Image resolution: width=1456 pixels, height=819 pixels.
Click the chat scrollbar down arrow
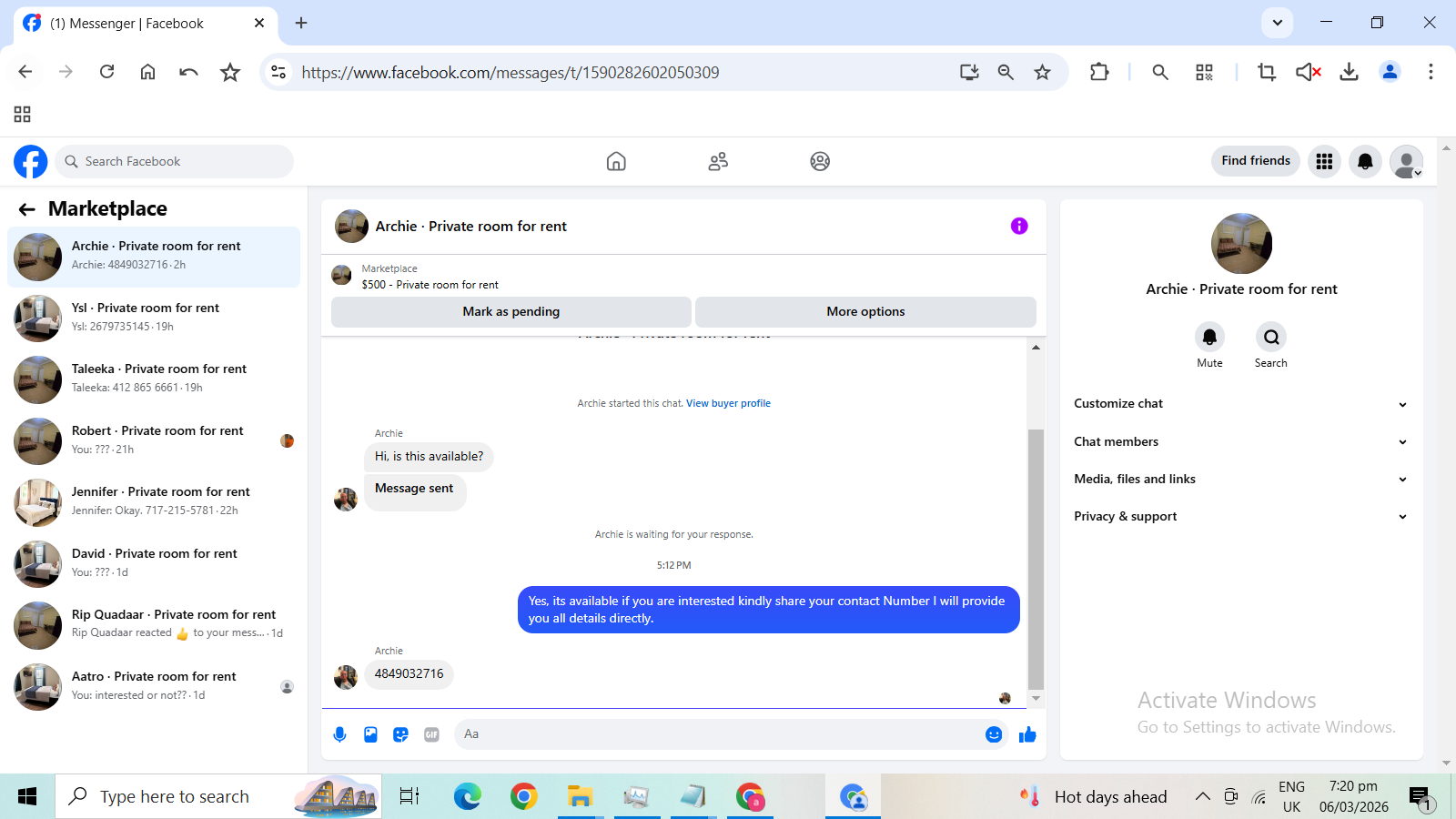pos(1036,699)
